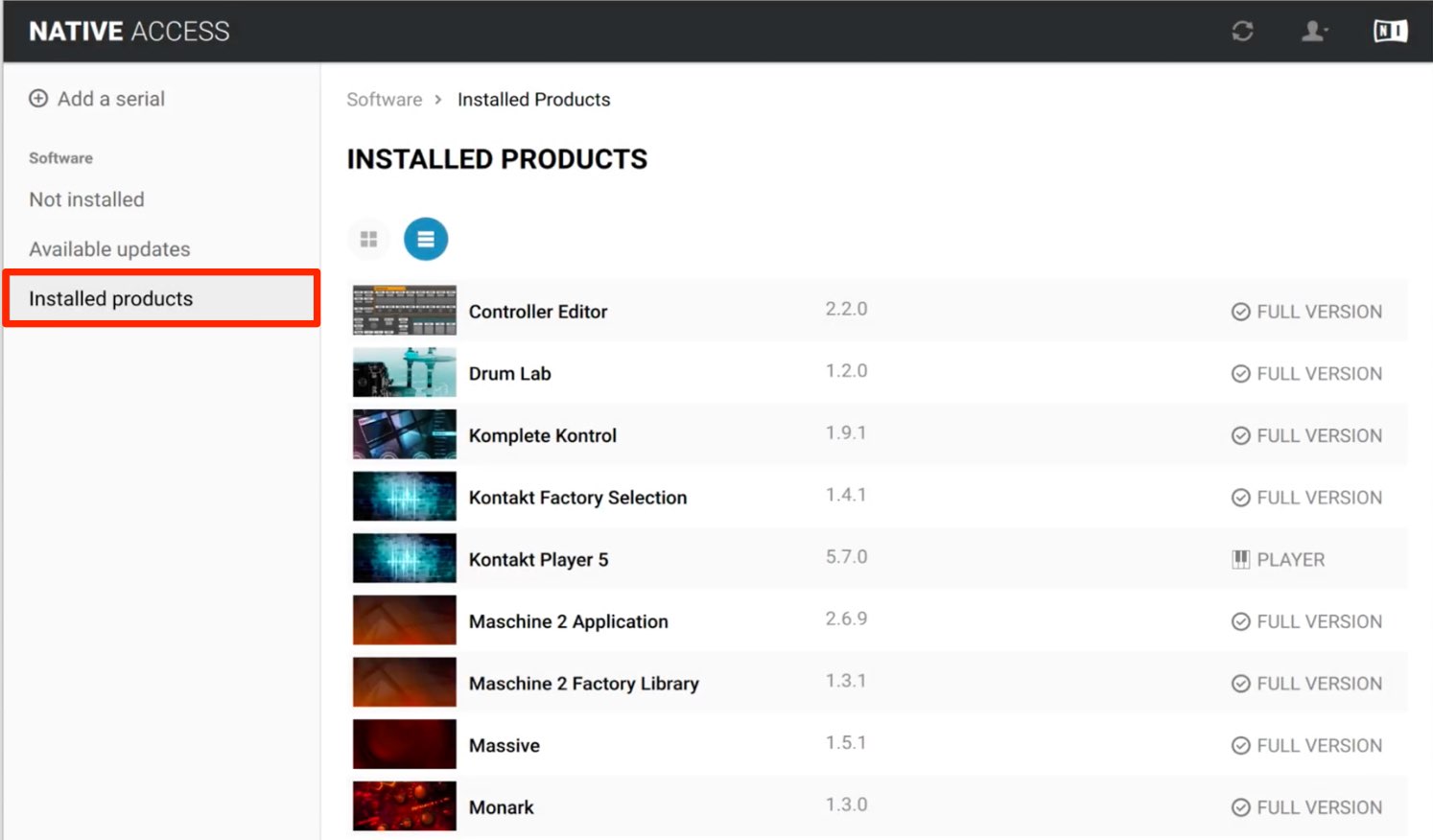Click the Drum Lab thumbnail
The width and height of the screenshot is (1433, 840).
tap(404, 372)
